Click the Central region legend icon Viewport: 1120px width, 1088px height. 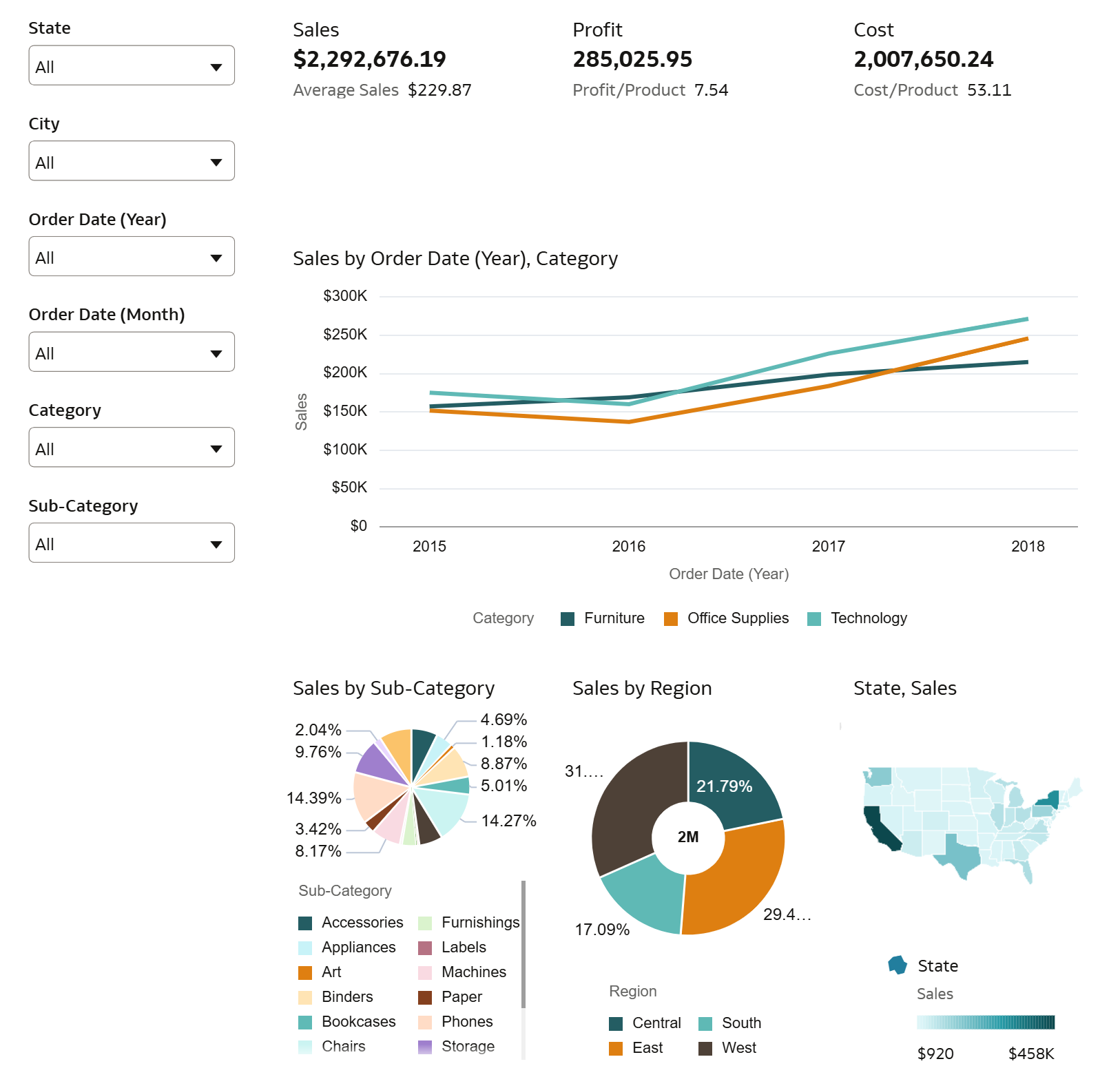pos(616,1024)
